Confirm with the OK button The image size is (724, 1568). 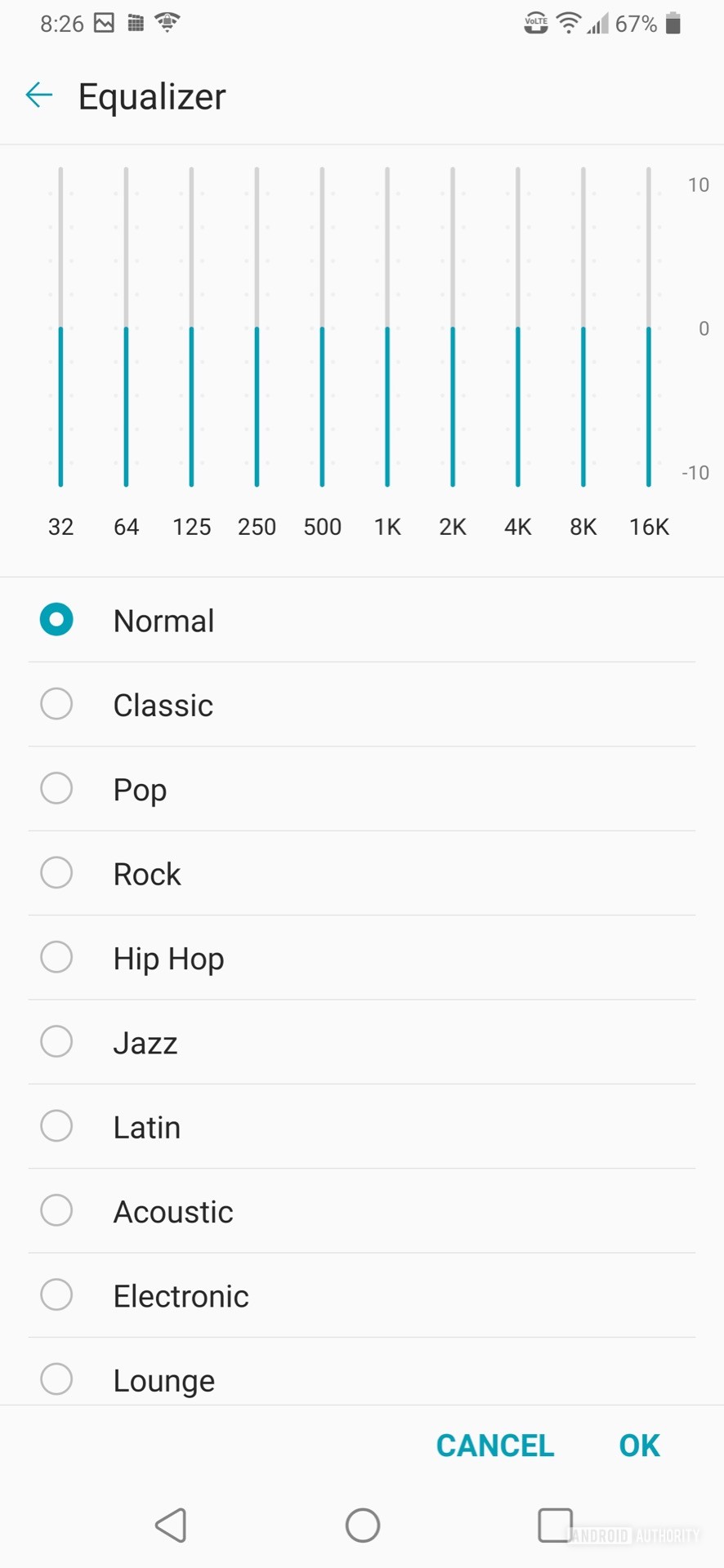click(x=639, y=1445)
